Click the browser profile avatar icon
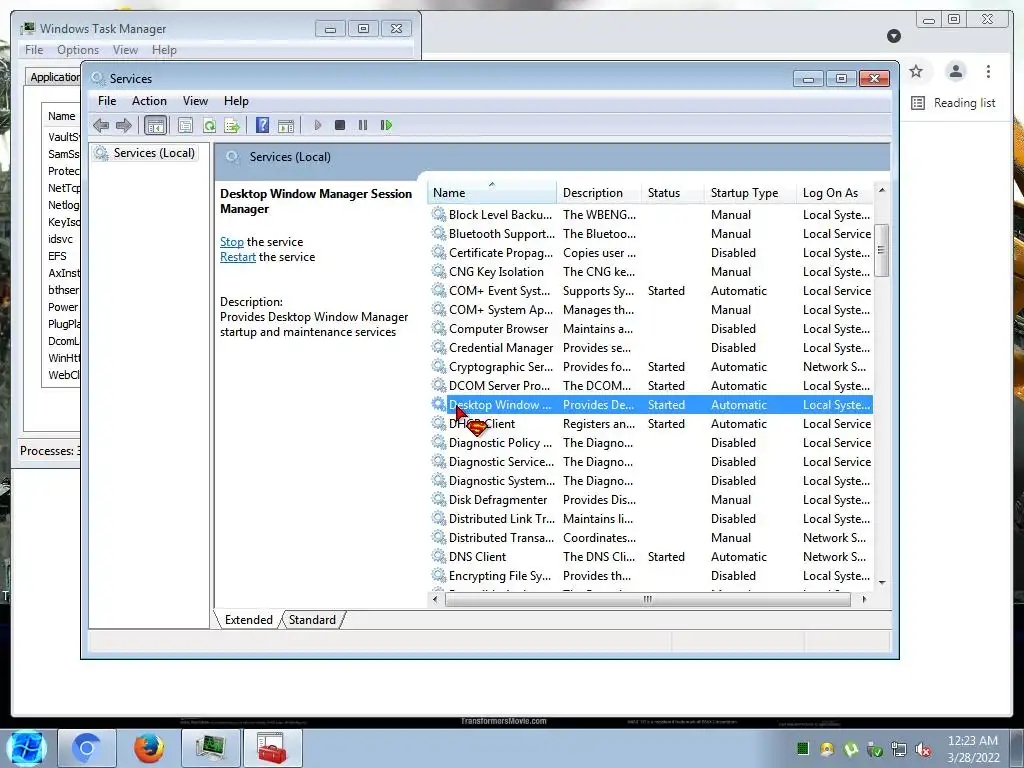1024x768 pixels. (x=955, y=71)
